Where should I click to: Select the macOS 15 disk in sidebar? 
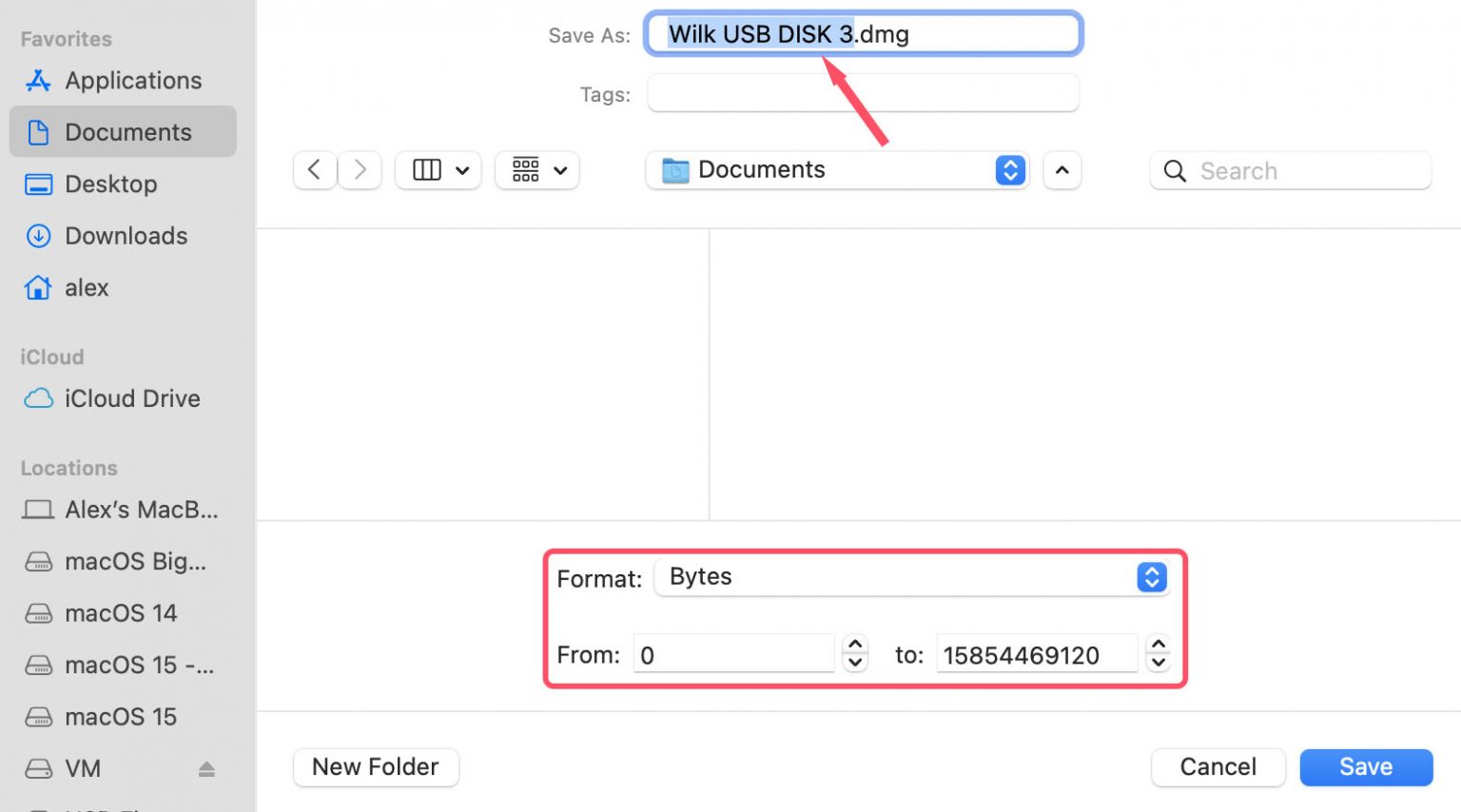pyautogui.click(x=120, y=716)
